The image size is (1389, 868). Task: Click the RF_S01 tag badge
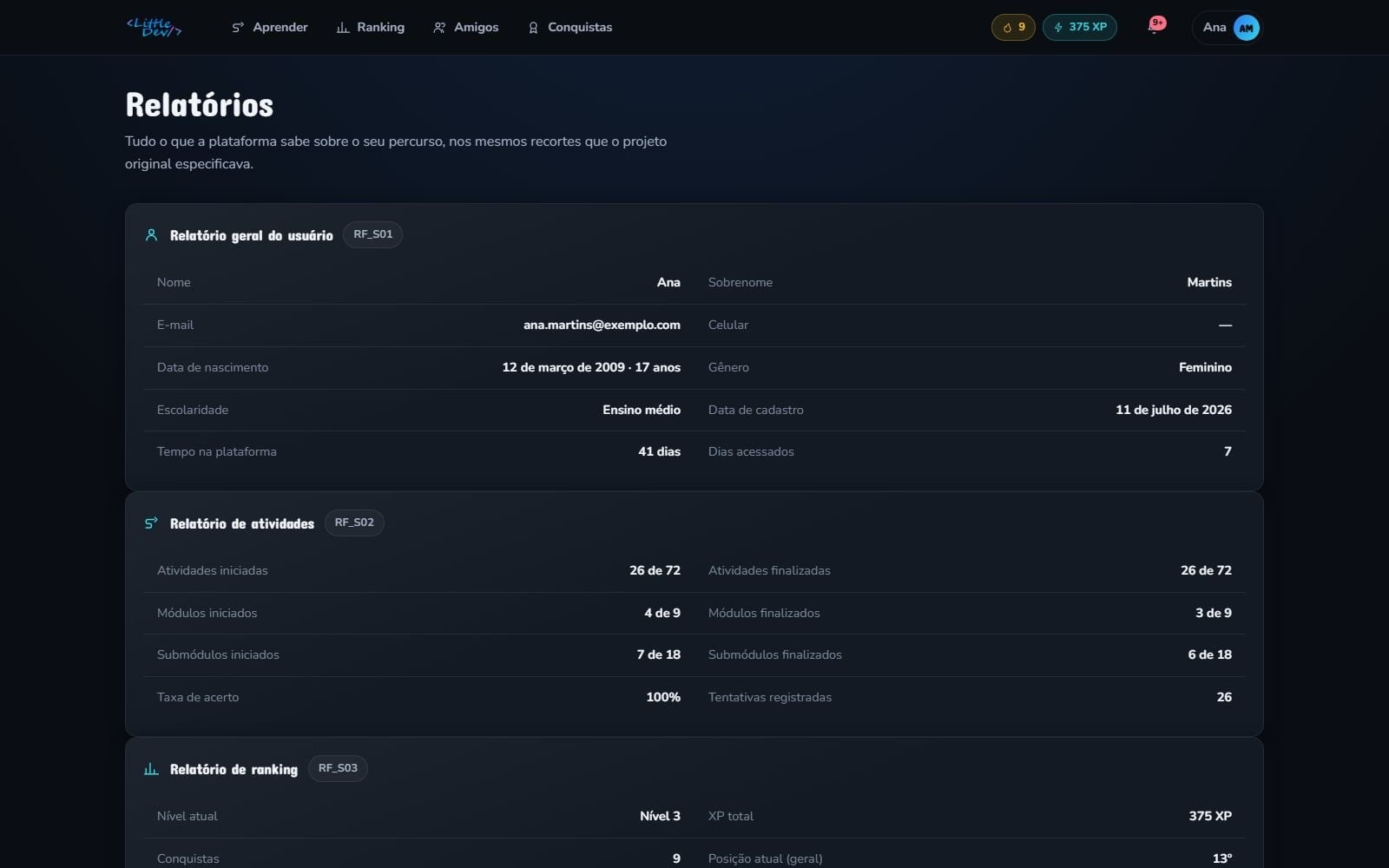point(372,234)
